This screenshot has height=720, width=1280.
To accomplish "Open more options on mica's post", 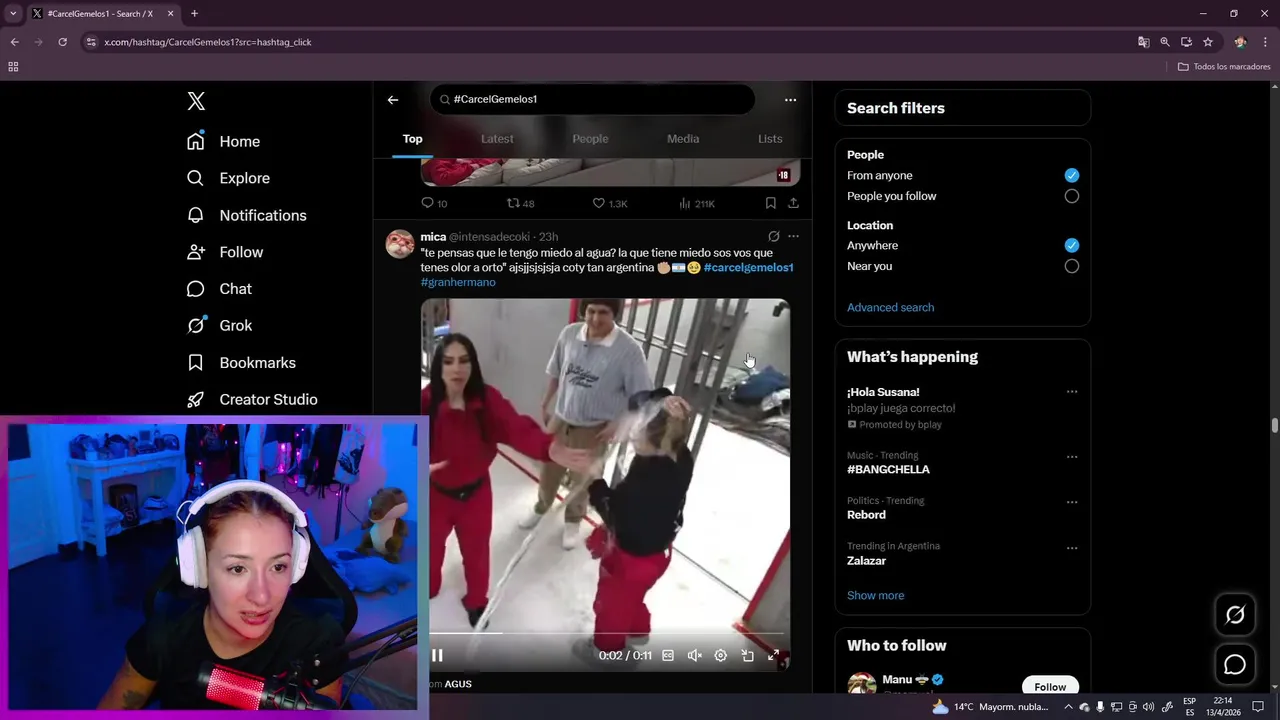I will [793, 237].
